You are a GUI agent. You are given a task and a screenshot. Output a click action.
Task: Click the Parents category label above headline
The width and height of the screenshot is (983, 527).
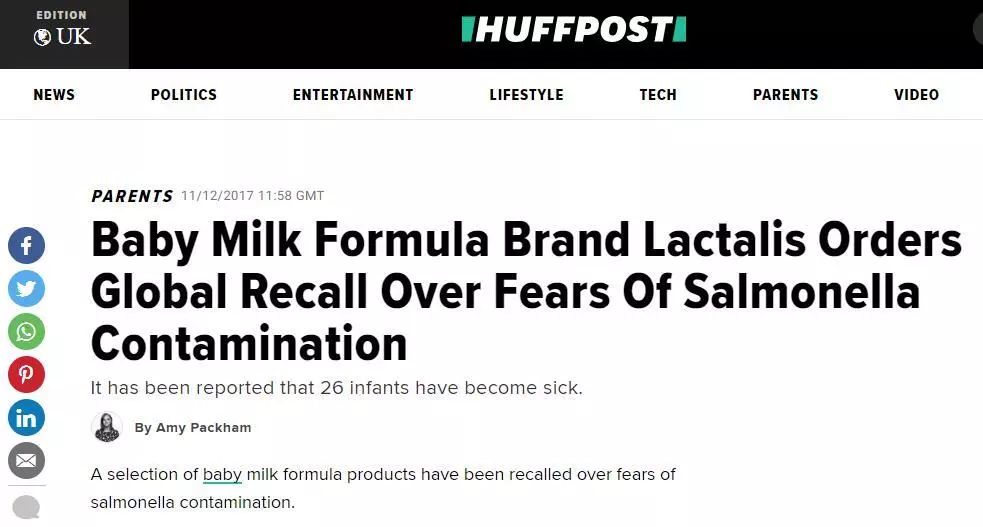pyautogui.click(x=132, y=196)
